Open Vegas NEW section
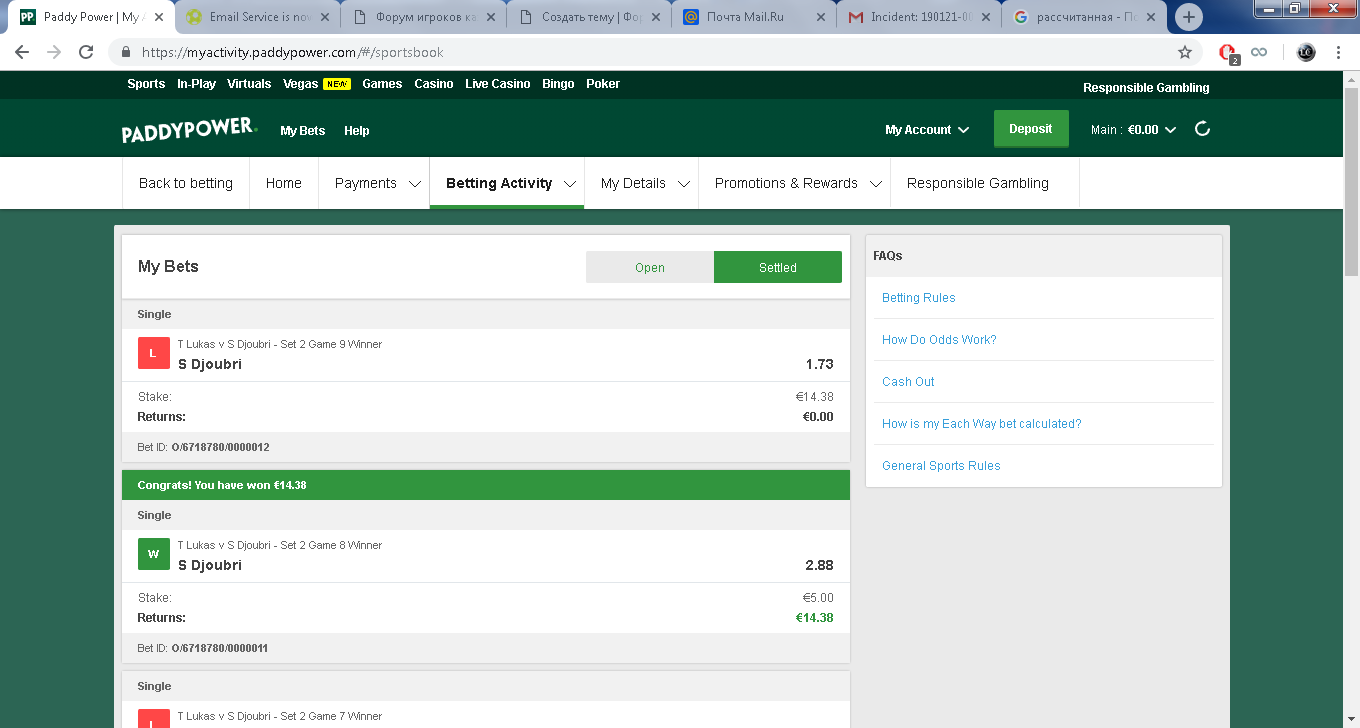The image size is (1360, 728). [x=316, y=84]
